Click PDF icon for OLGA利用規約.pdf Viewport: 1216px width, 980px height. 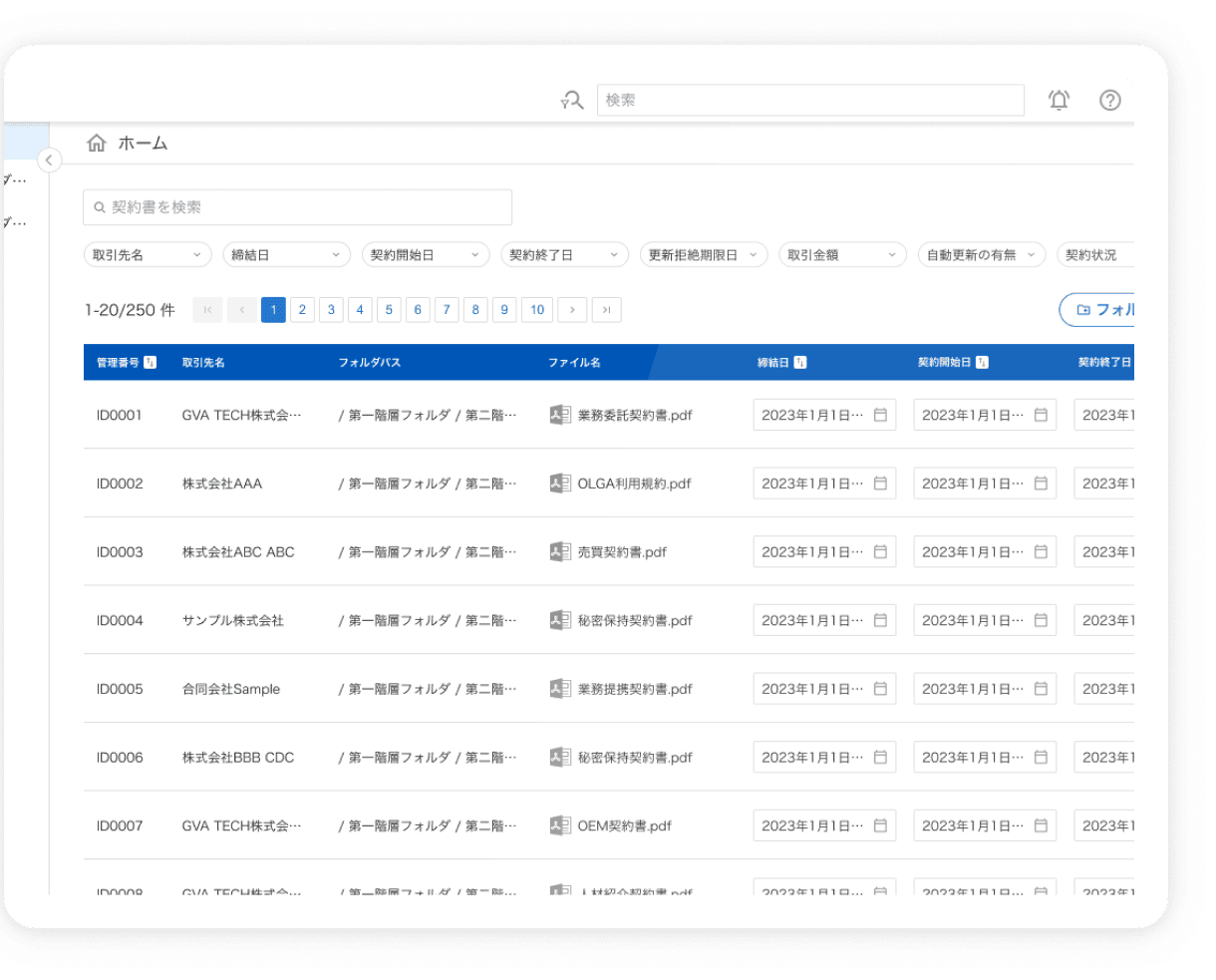560,484
